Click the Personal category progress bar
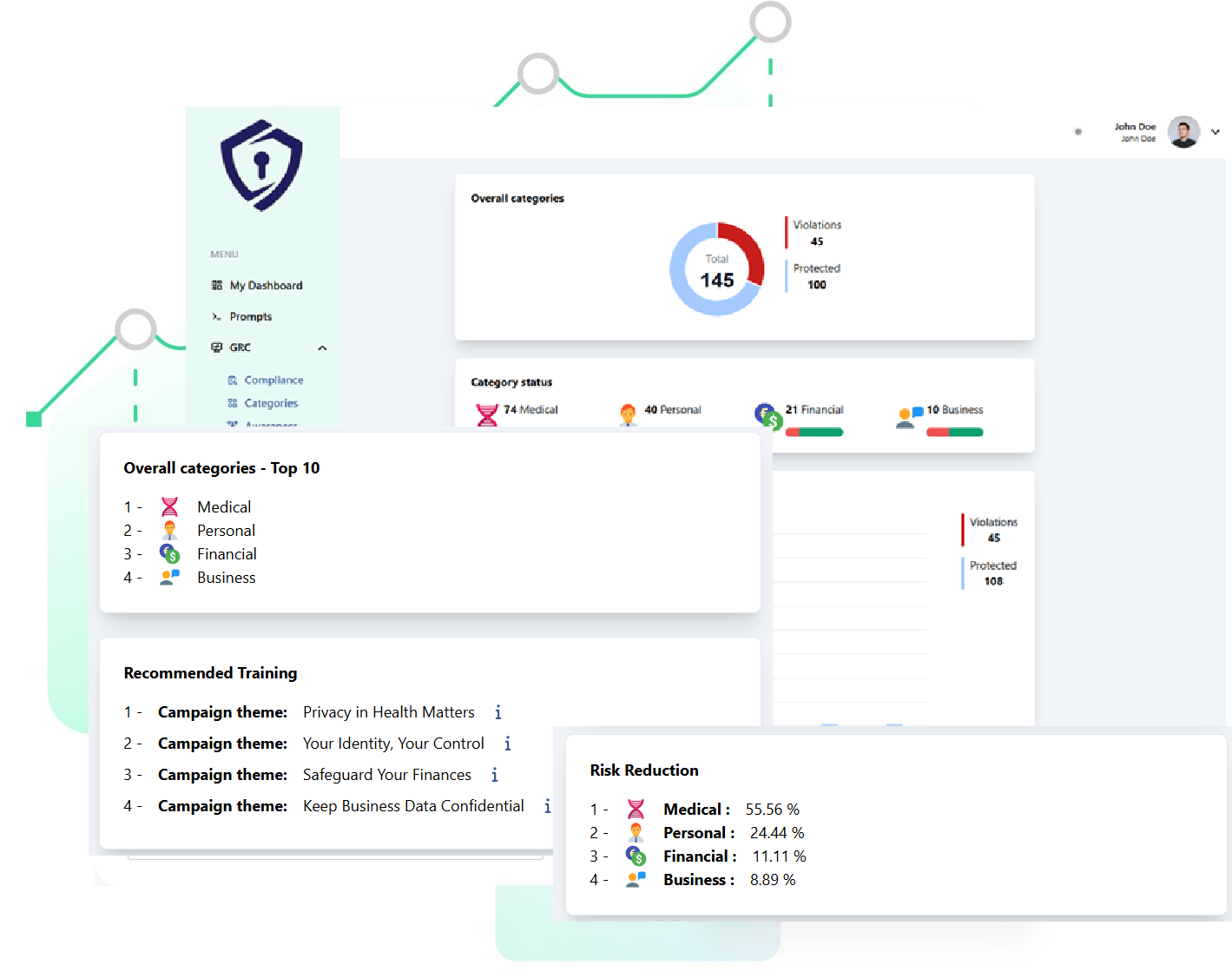 [x=675, y=431]
